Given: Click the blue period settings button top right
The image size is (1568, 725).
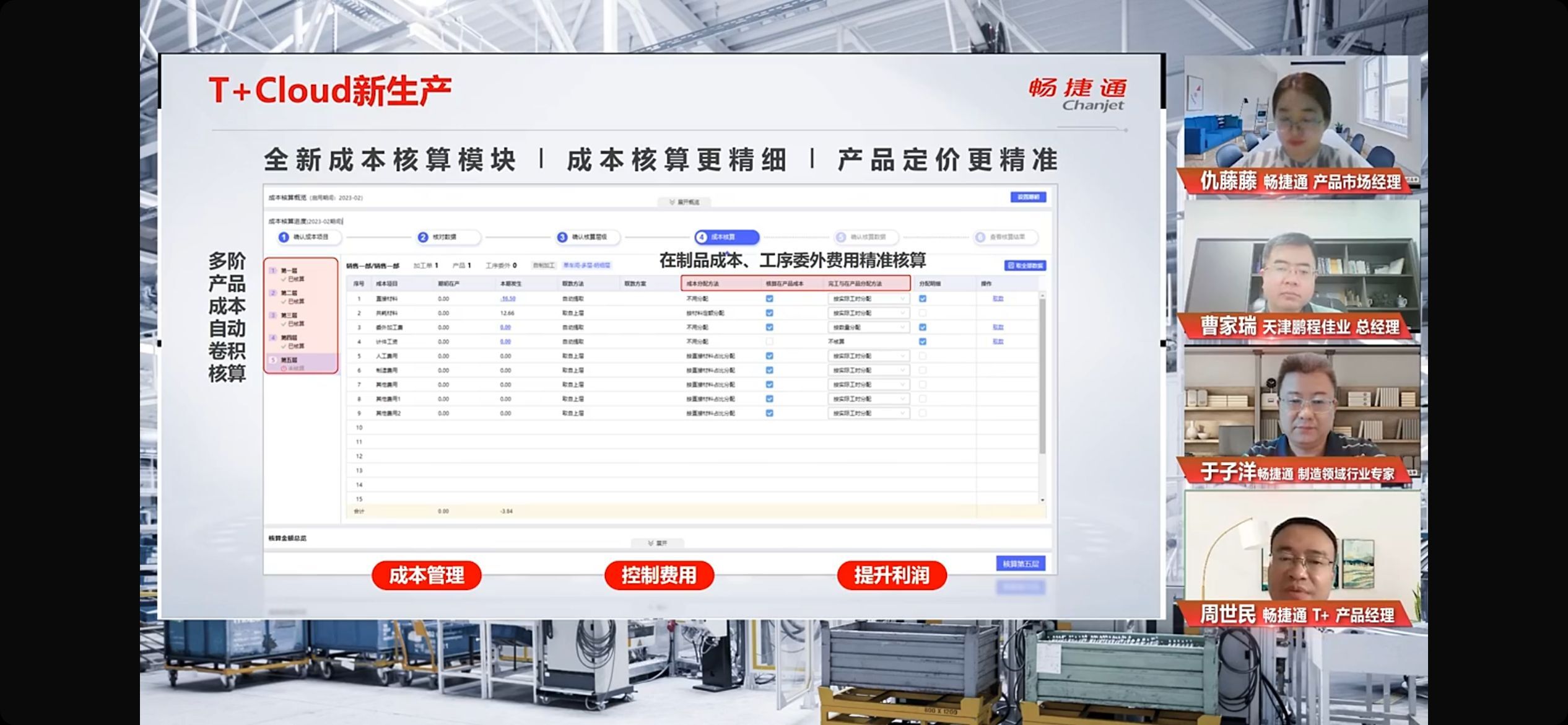Looking at the screenshot, I should (1028, 197).
